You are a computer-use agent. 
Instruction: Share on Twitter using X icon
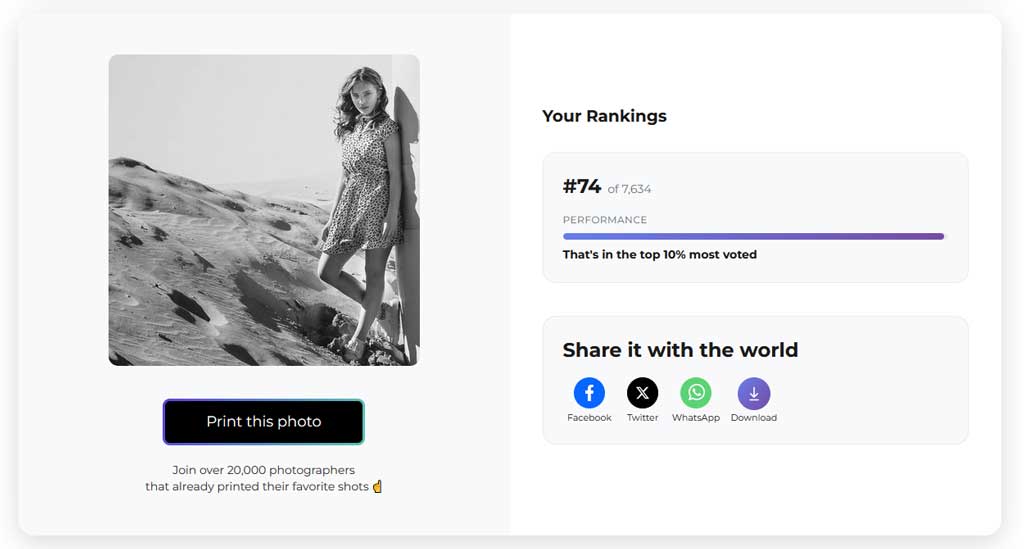(643, 393)
